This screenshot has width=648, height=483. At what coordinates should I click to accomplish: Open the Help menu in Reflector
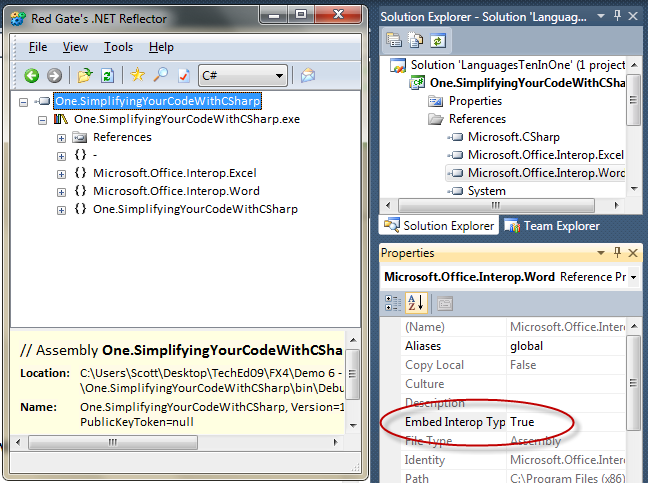pyautogui.click(x=161, y=47)
